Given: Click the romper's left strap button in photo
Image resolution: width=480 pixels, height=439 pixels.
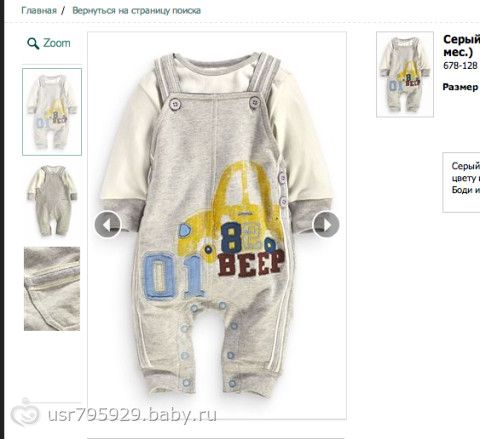Looking at the screenshot, I should (x=175, y=104).
